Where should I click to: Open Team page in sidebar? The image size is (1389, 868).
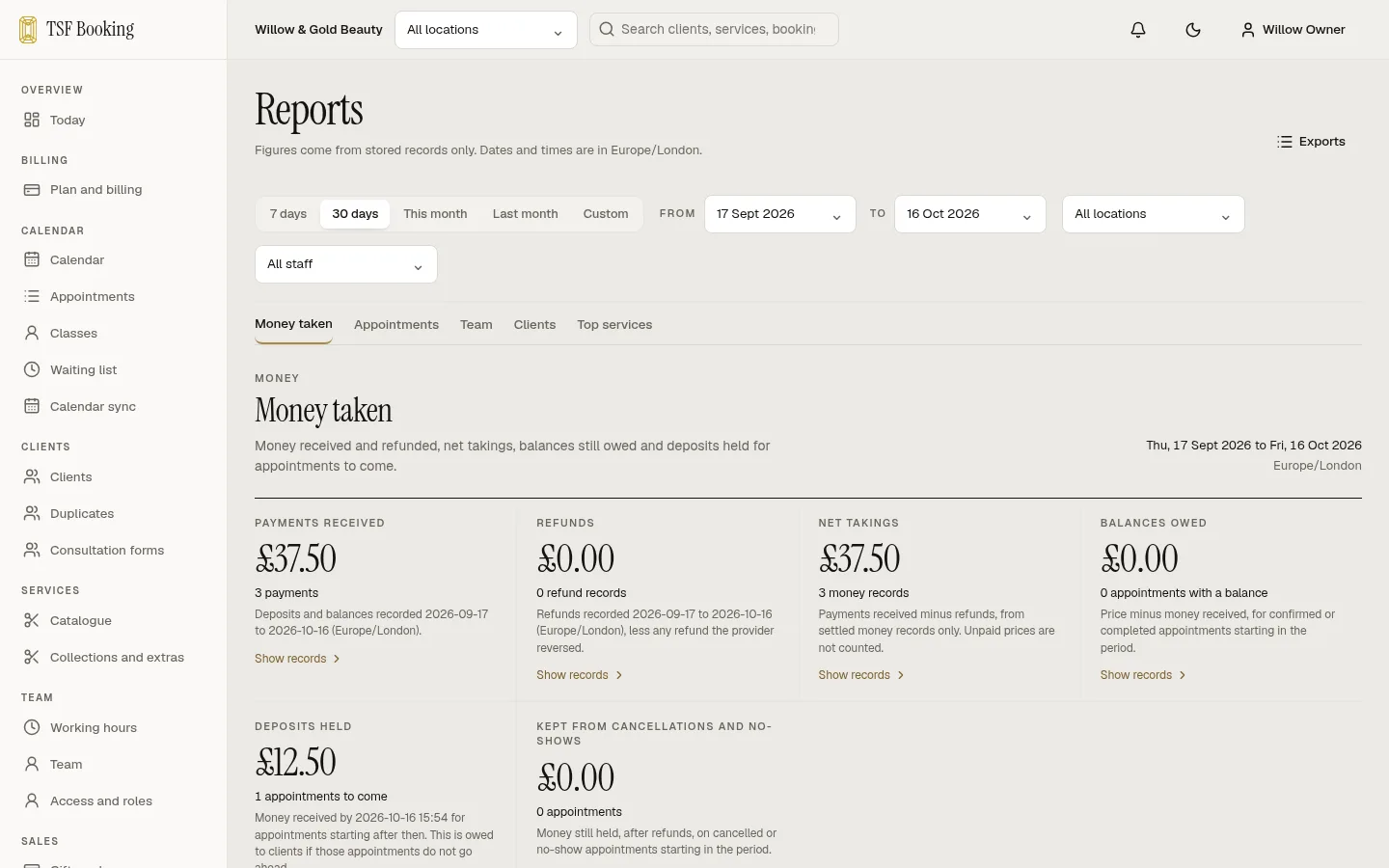tap(114, 765)
